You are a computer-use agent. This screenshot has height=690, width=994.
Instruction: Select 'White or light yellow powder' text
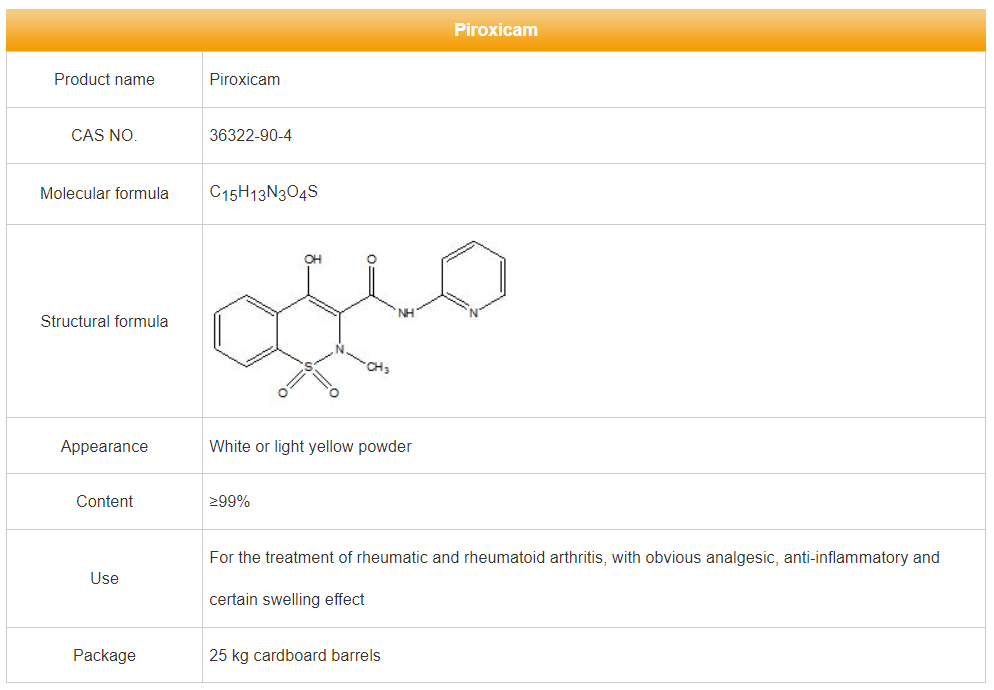click(x=310, y=447)
